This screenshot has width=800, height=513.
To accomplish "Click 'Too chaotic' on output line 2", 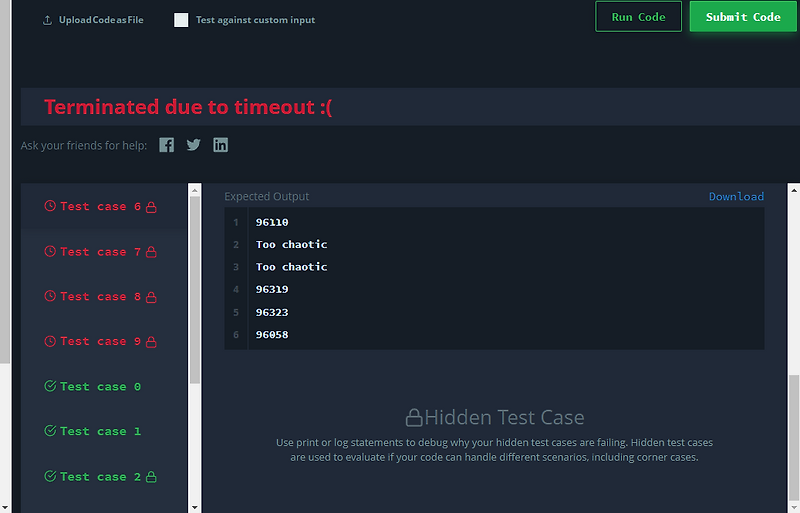I will coord(291,245).
